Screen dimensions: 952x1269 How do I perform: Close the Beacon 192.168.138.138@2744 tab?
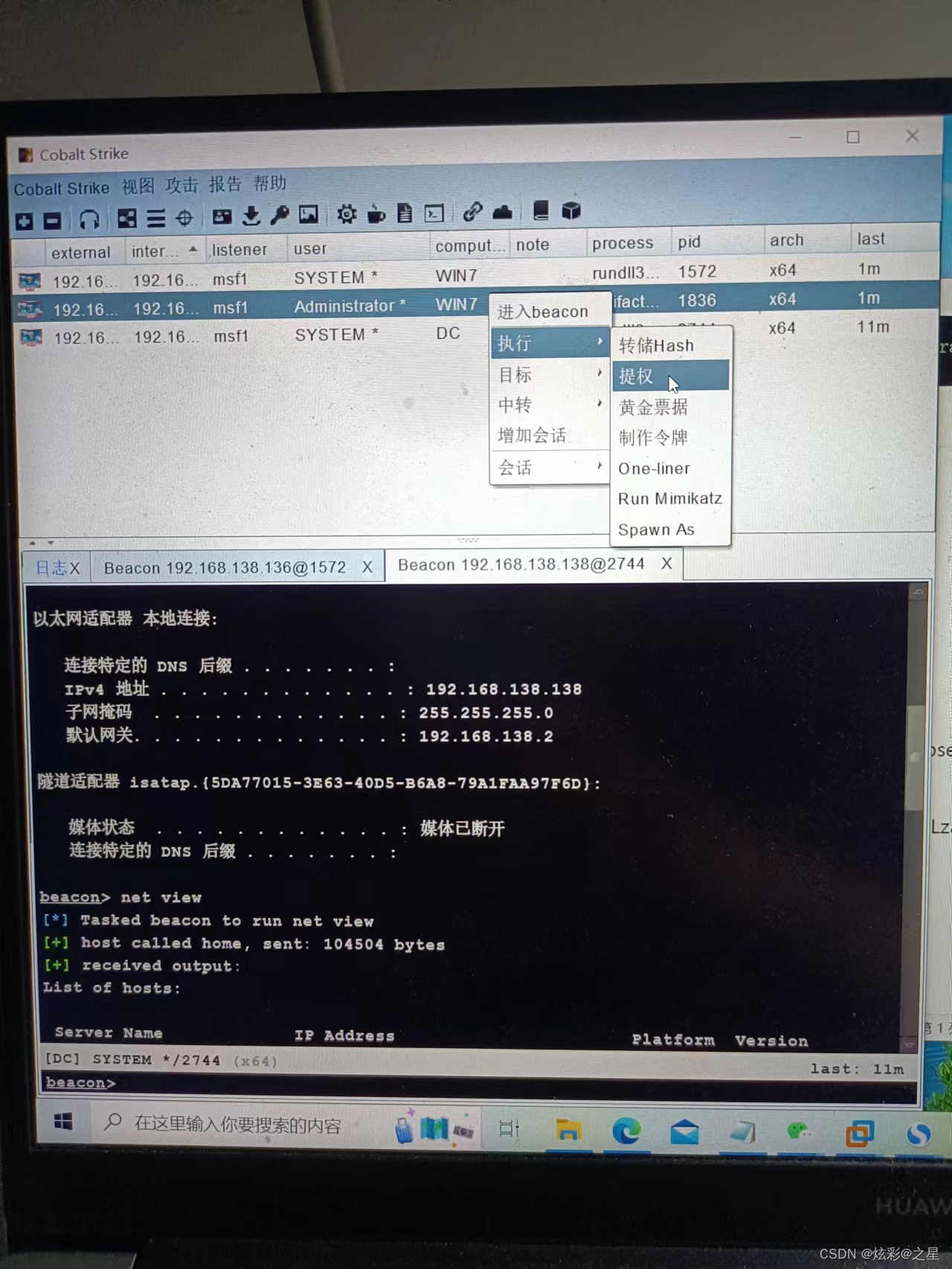tap(666, 563)
